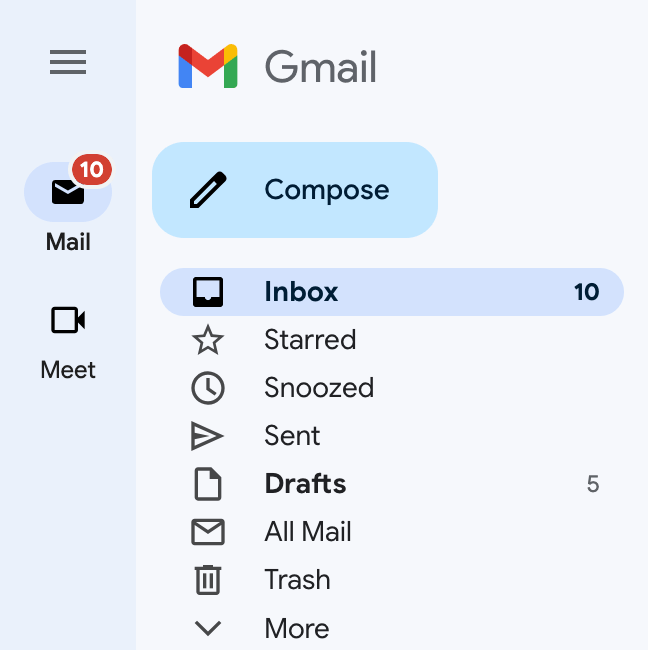The width and height of the screenshot is (648, 650).
Task: Click the Compose button
Action: click(x=295, y=190)
